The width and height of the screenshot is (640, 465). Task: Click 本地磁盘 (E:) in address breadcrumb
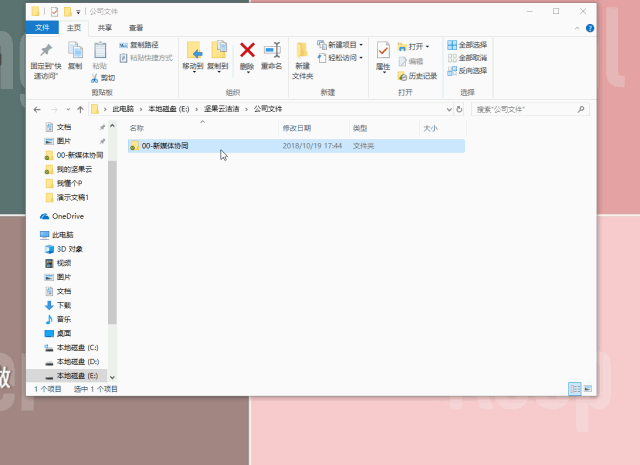coord(169,109)
